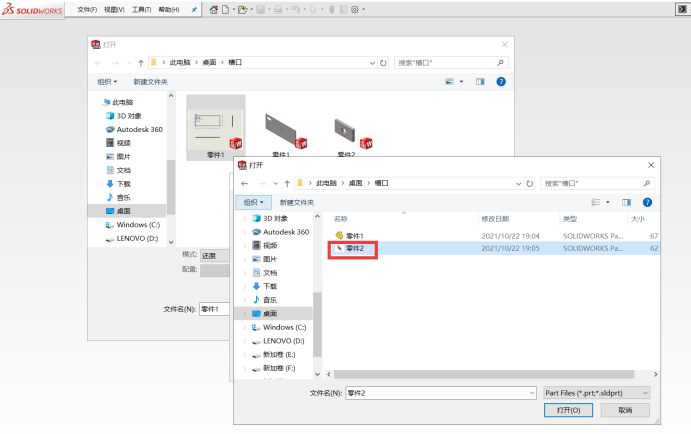Click Help icon in front Open dialog
Screen dimensions: 691x434
pyautogui.click(x=647, y=202)
